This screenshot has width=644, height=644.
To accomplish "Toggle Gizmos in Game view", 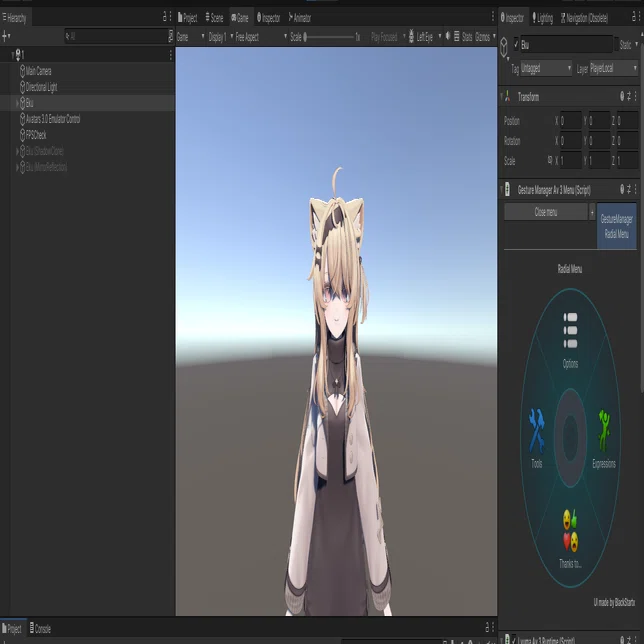I will click(x=482, y=37).
